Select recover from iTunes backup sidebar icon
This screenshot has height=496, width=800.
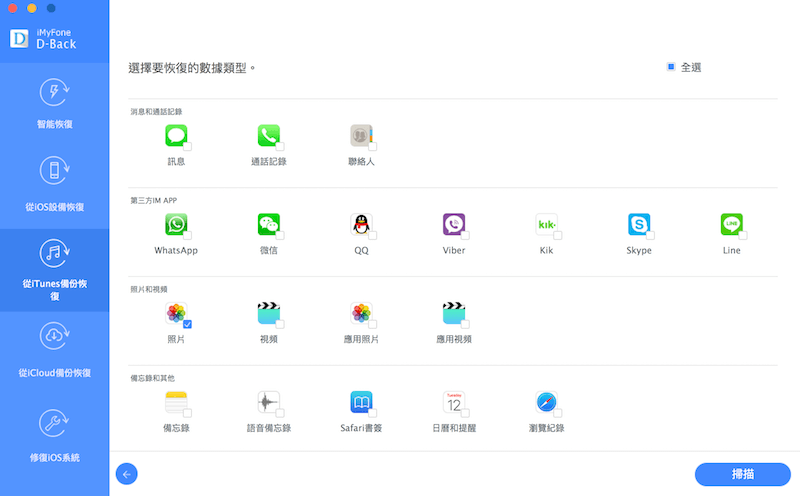coord(54,253)
